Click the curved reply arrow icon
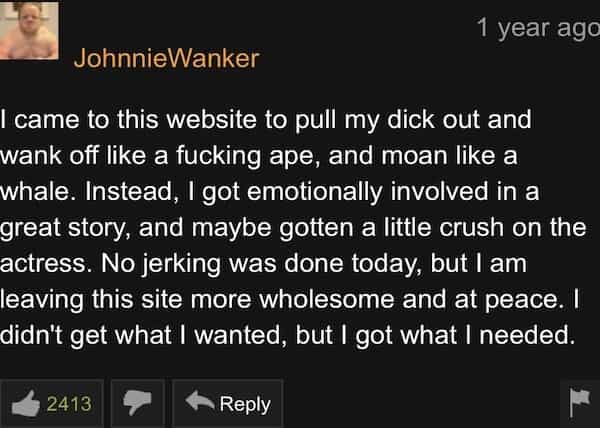 pyautogui.click(x=200, y=401)
